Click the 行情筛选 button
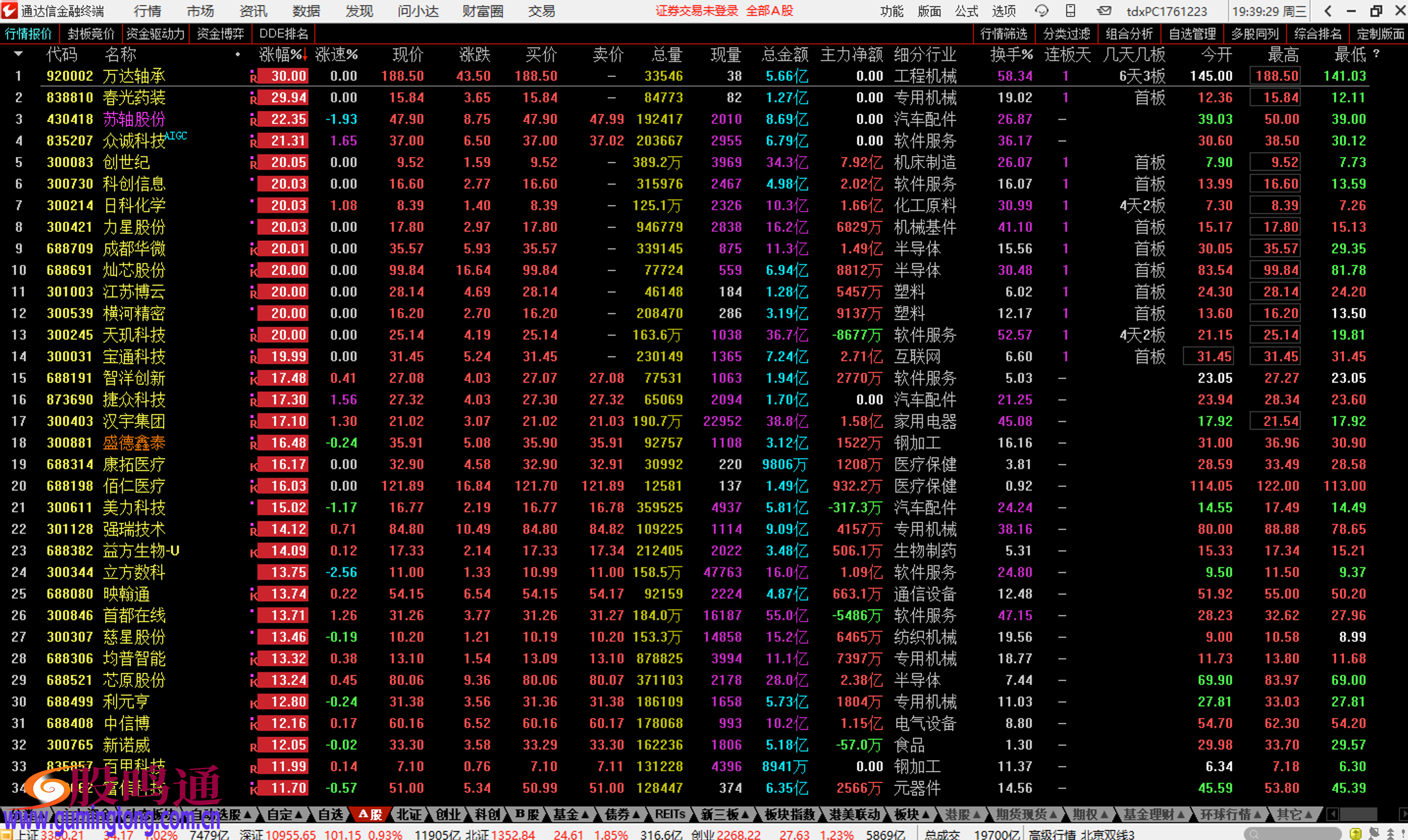1408x840 pixels. 1003,34
